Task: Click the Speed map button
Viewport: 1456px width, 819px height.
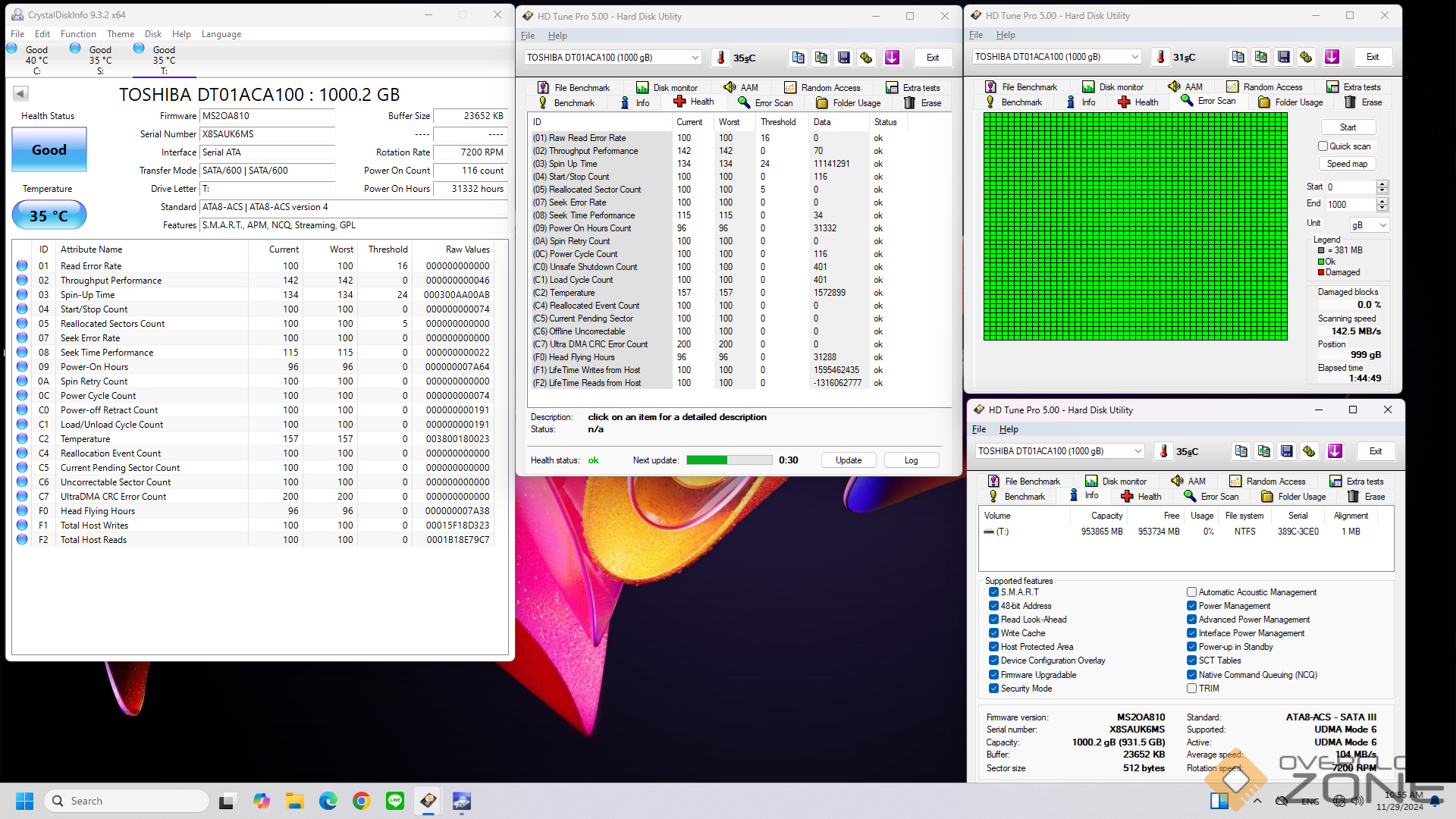Action: (1347, 164)
